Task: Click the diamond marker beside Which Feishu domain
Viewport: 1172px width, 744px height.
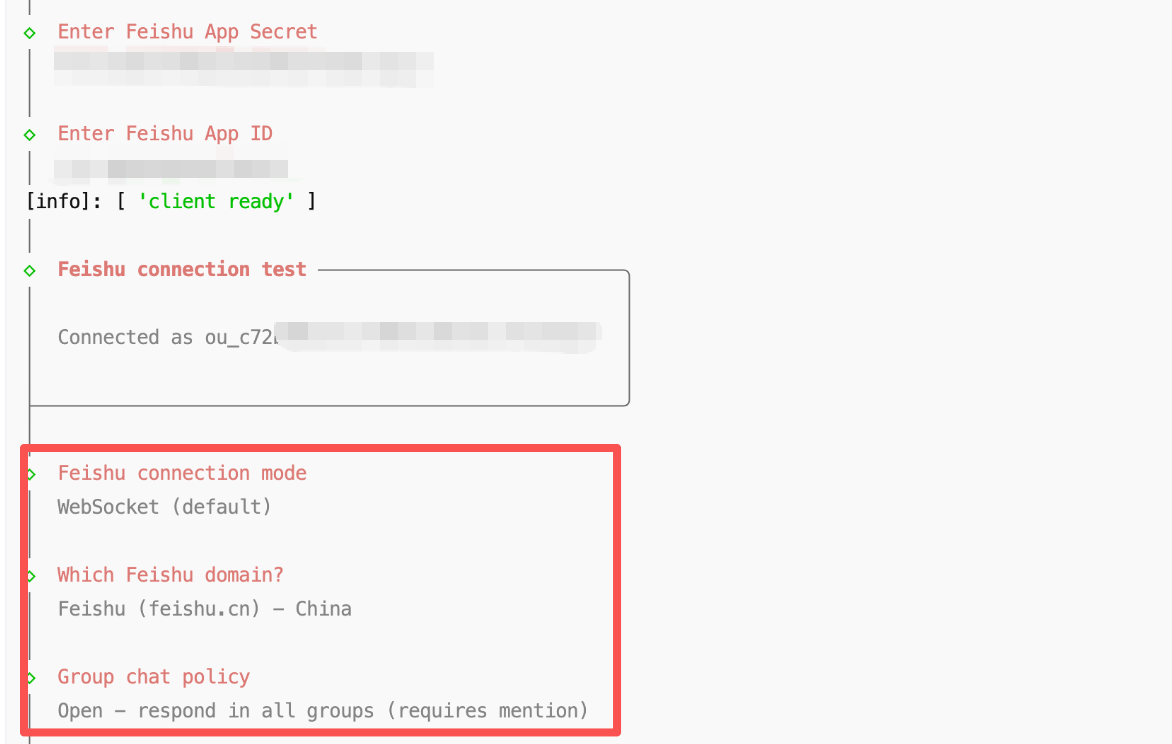Action: [x=32, y=576]
